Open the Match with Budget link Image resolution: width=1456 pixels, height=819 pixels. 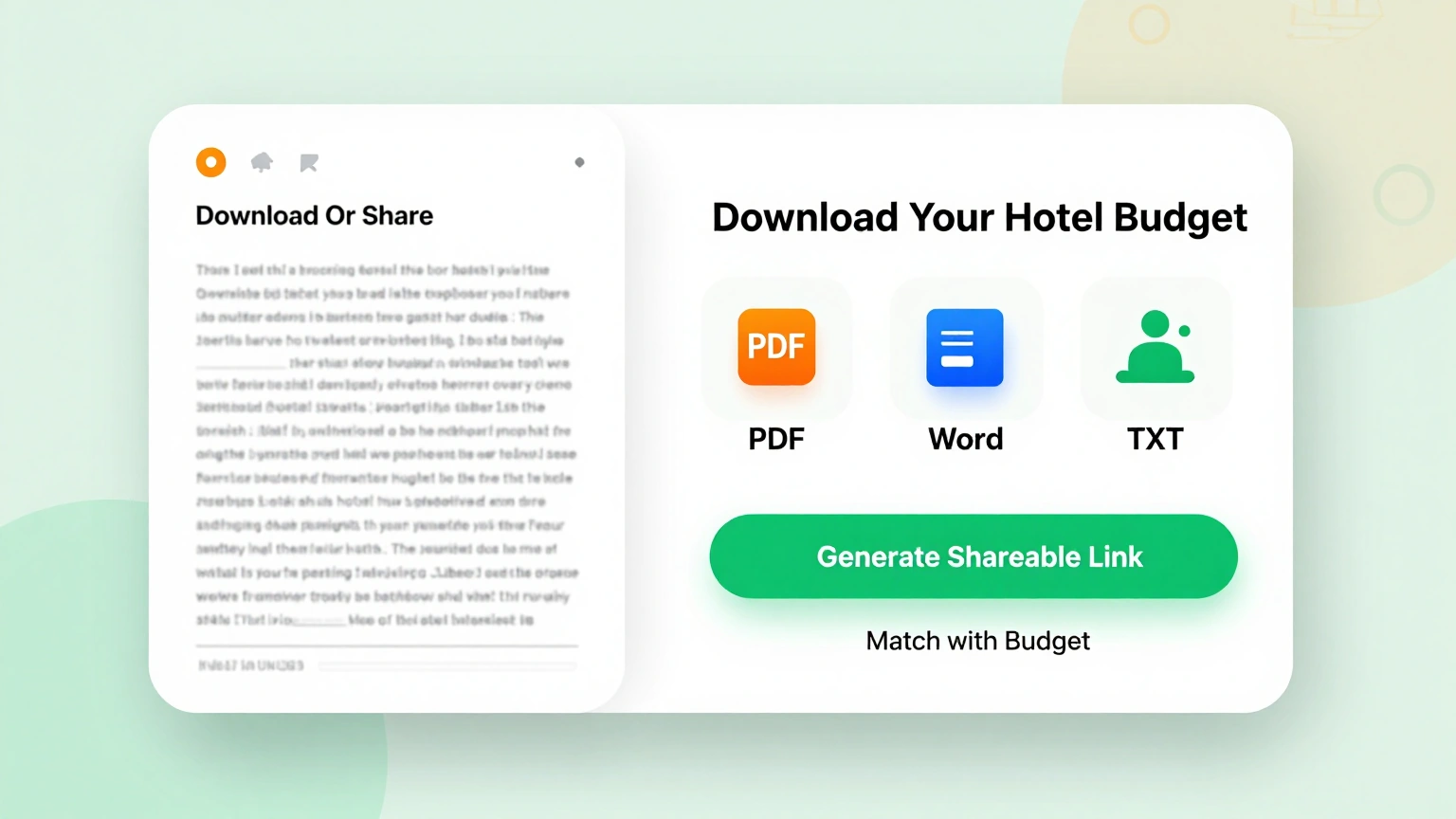pos(977,641)
